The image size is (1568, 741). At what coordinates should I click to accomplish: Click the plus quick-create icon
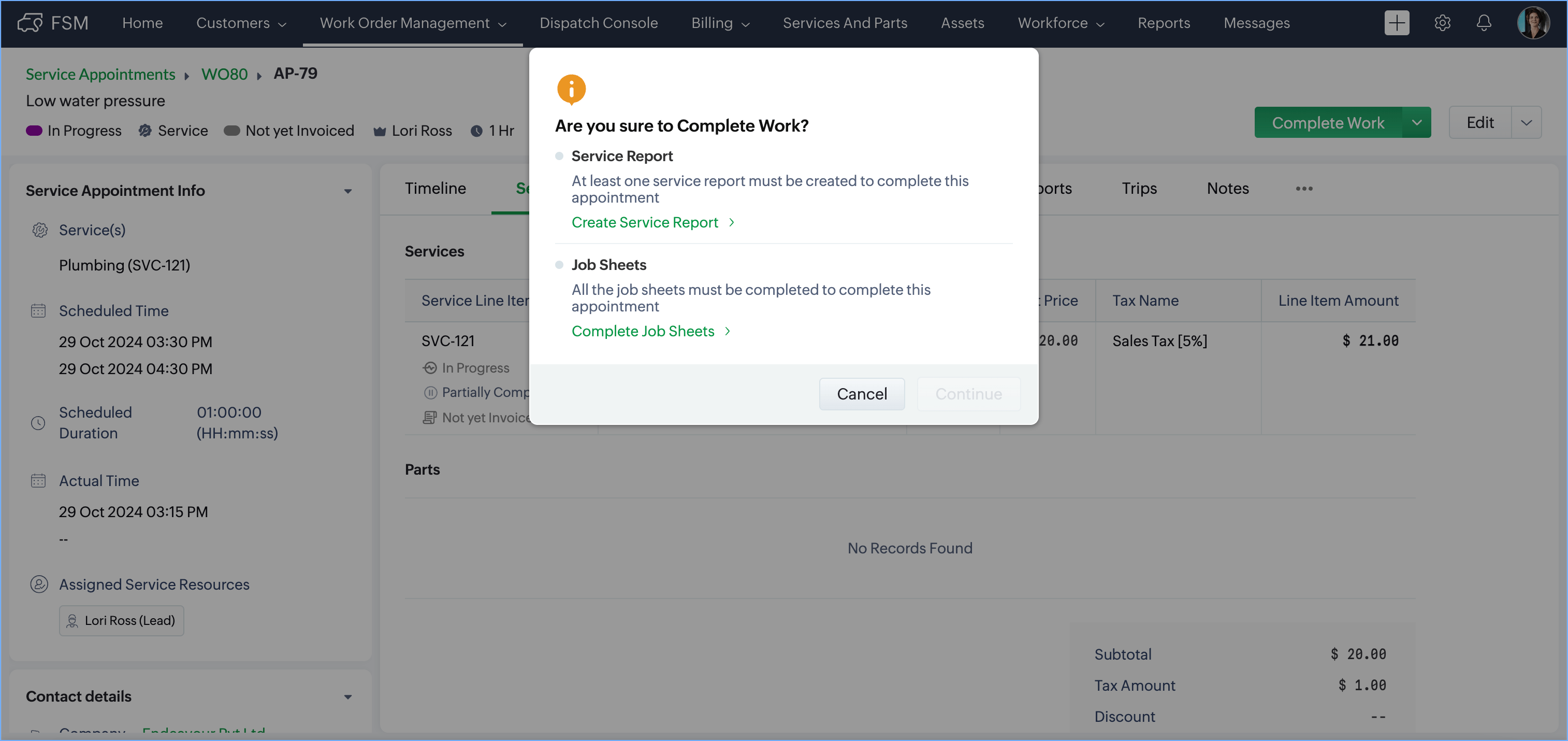(1397, 23)
